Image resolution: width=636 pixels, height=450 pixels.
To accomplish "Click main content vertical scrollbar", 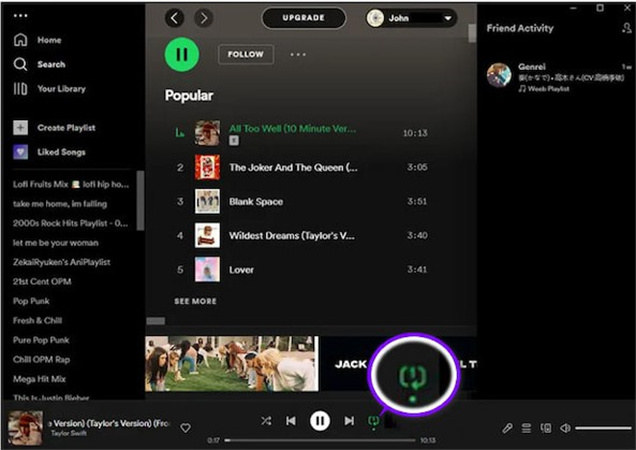I will 472,33.
